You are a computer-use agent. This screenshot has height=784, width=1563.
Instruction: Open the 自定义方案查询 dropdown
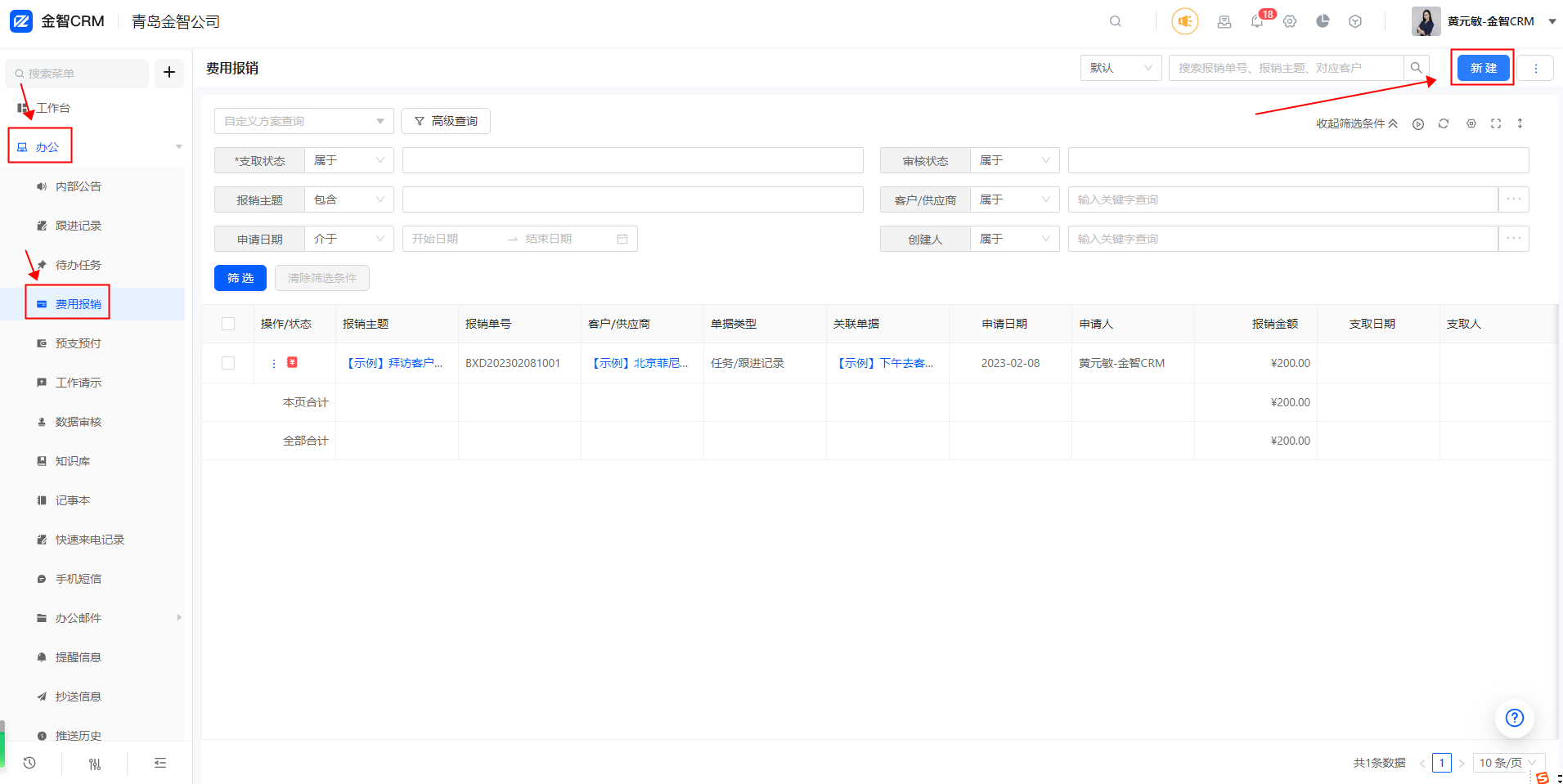[x=304, y=121]
